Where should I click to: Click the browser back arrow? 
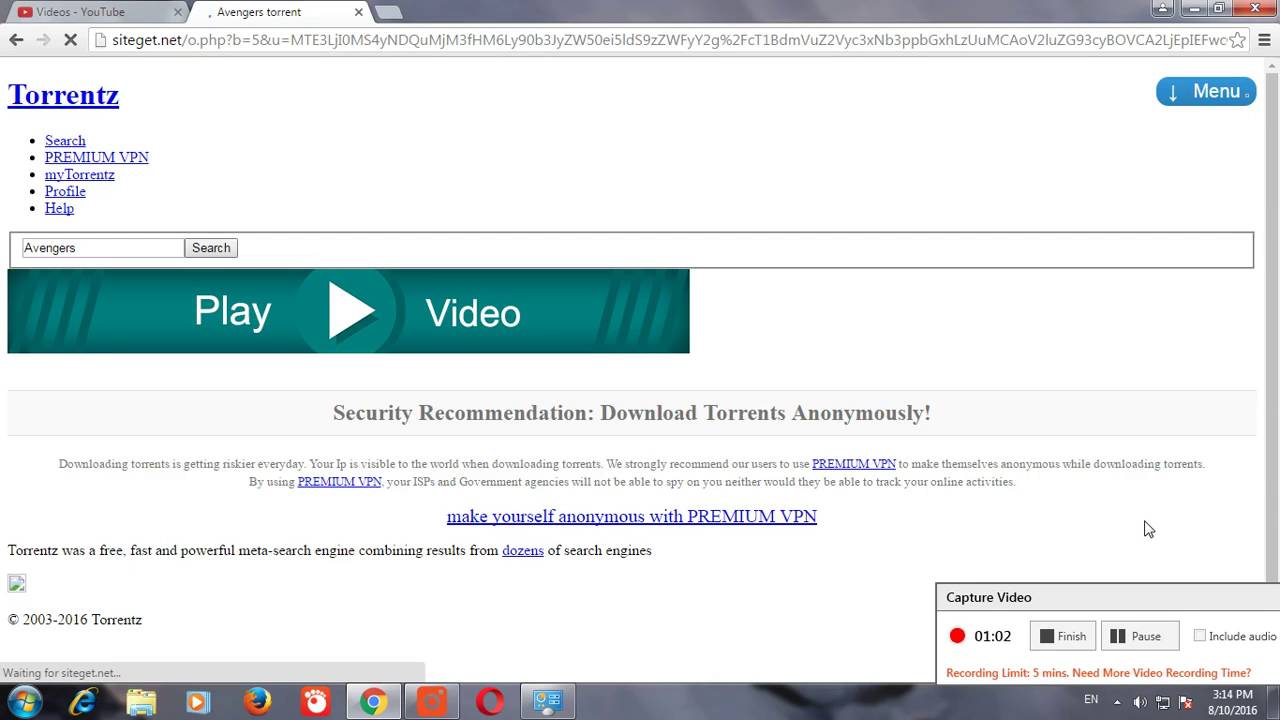click(16, 40)
